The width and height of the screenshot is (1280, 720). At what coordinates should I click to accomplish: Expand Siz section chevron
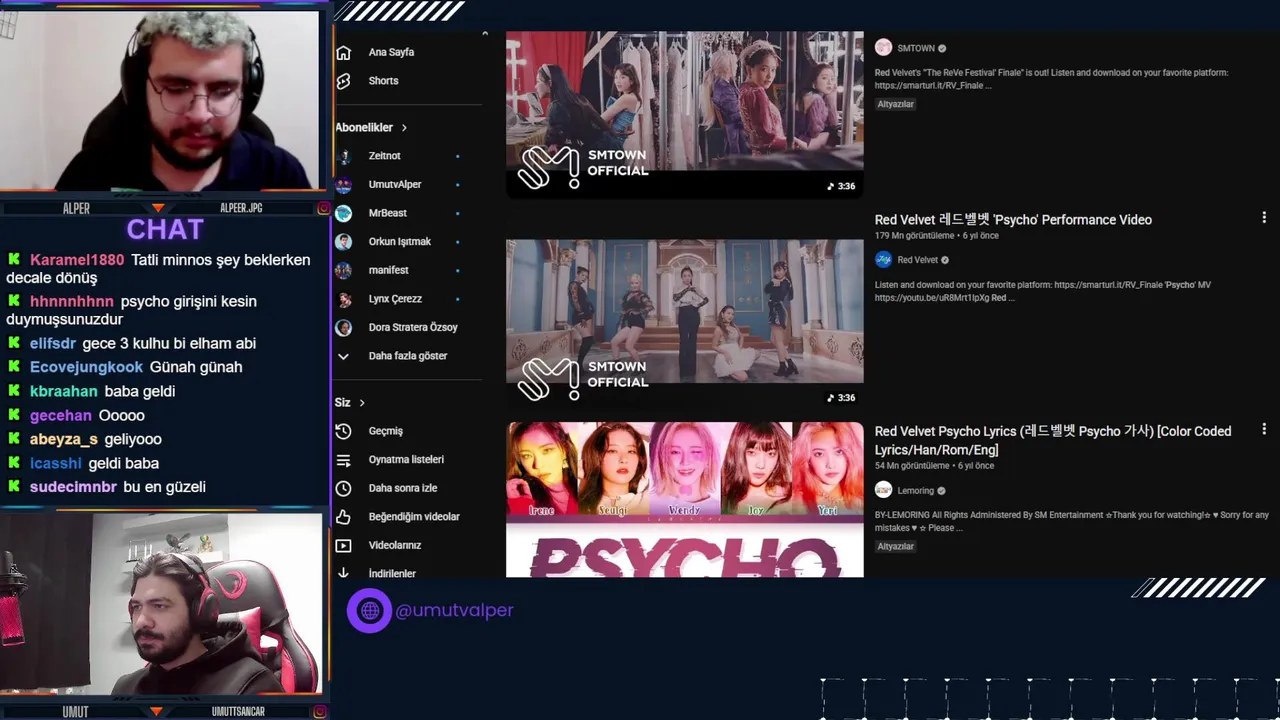coord(362,403)
